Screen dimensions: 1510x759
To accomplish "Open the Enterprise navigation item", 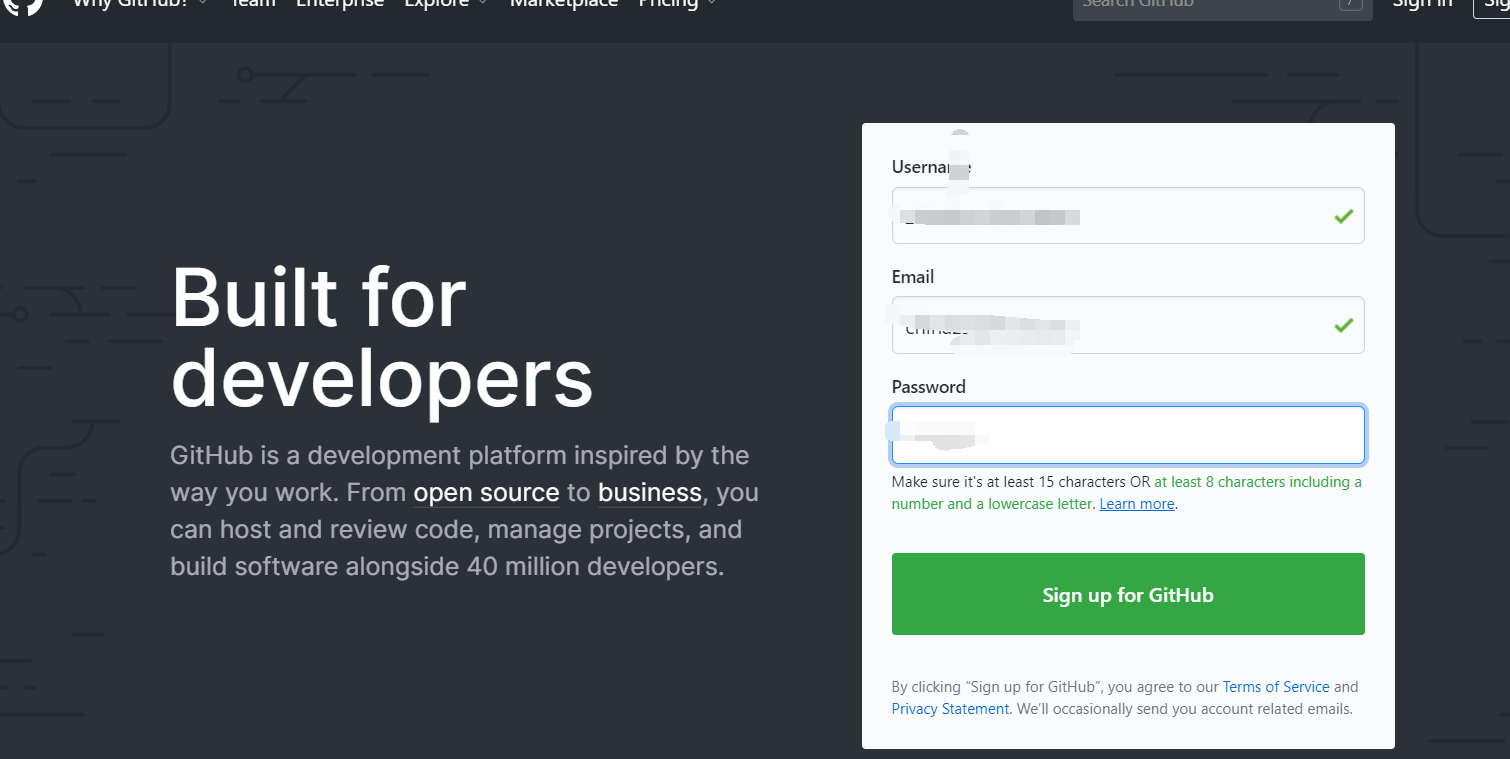I will (340, 3).
